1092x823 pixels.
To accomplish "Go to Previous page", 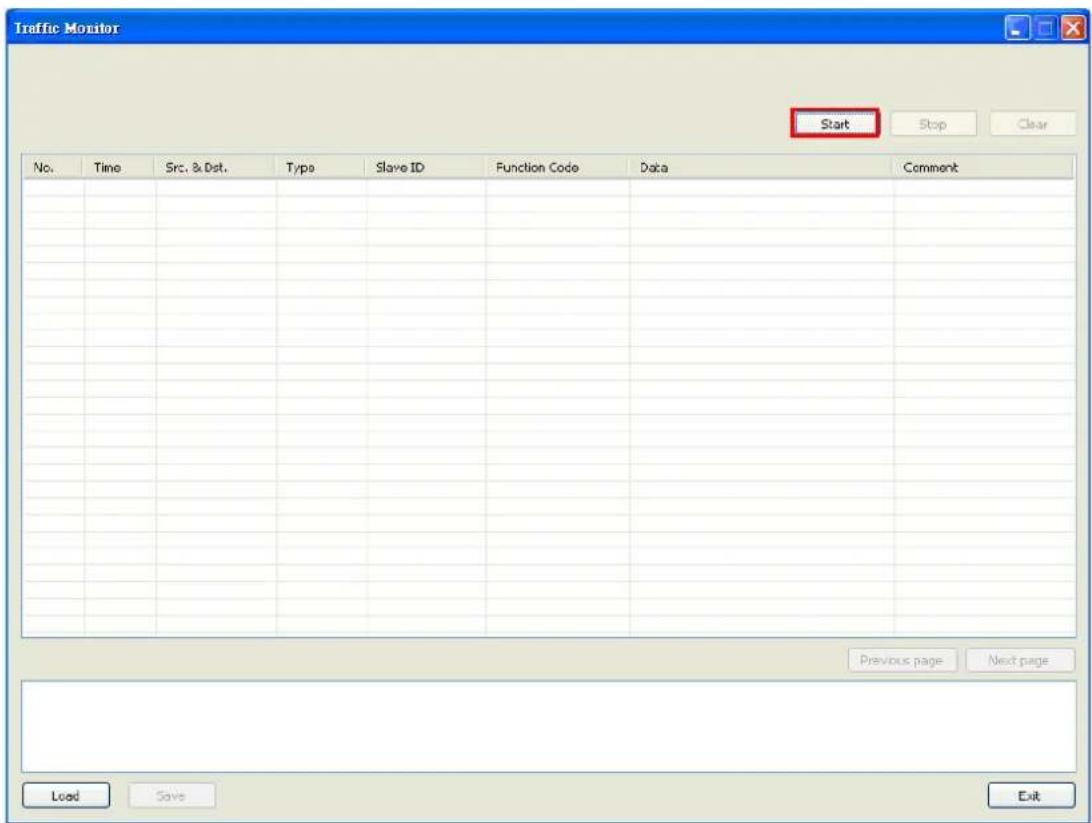I will coord(903,660).
